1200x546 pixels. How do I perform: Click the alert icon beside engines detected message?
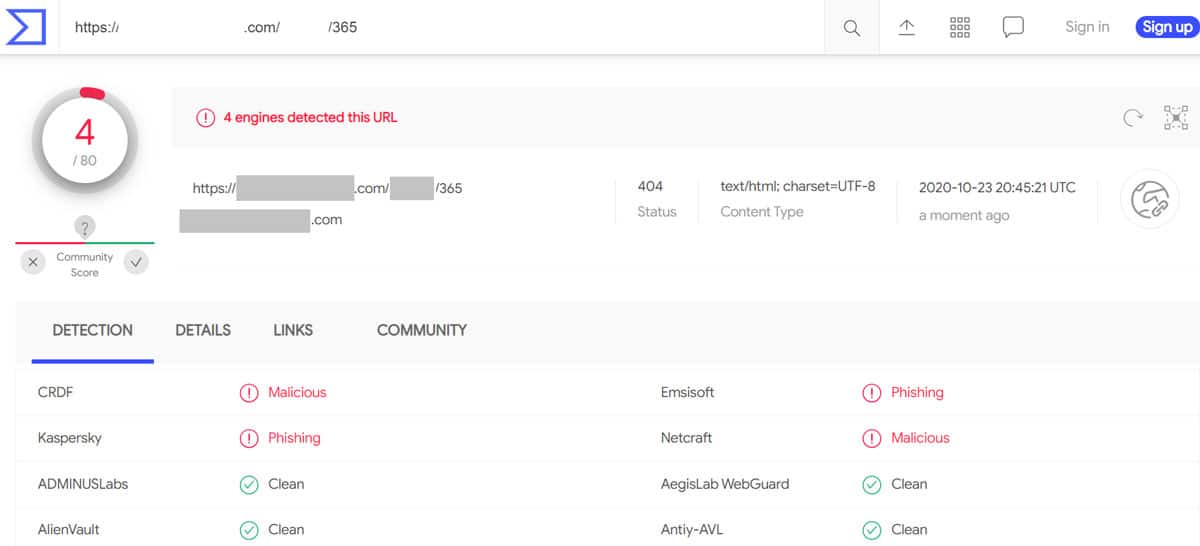click(x=205, y=118)
